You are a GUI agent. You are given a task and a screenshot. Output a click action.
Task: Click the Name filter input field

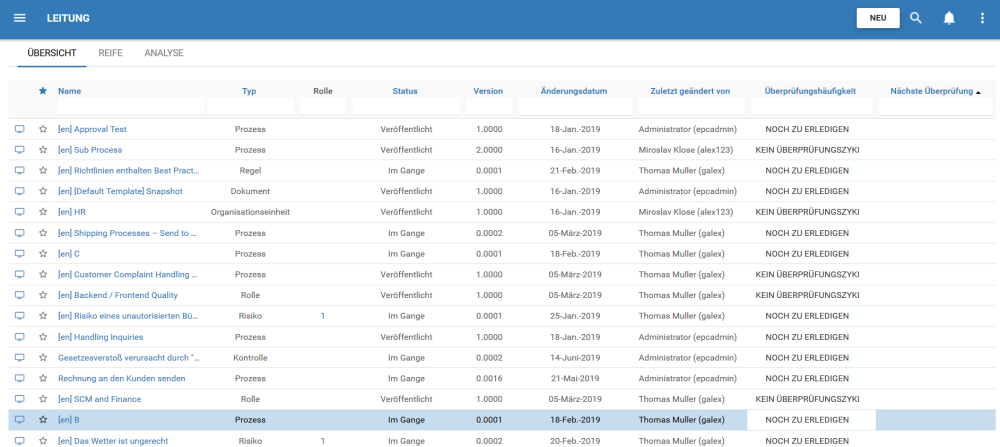(x=131, y=106)
